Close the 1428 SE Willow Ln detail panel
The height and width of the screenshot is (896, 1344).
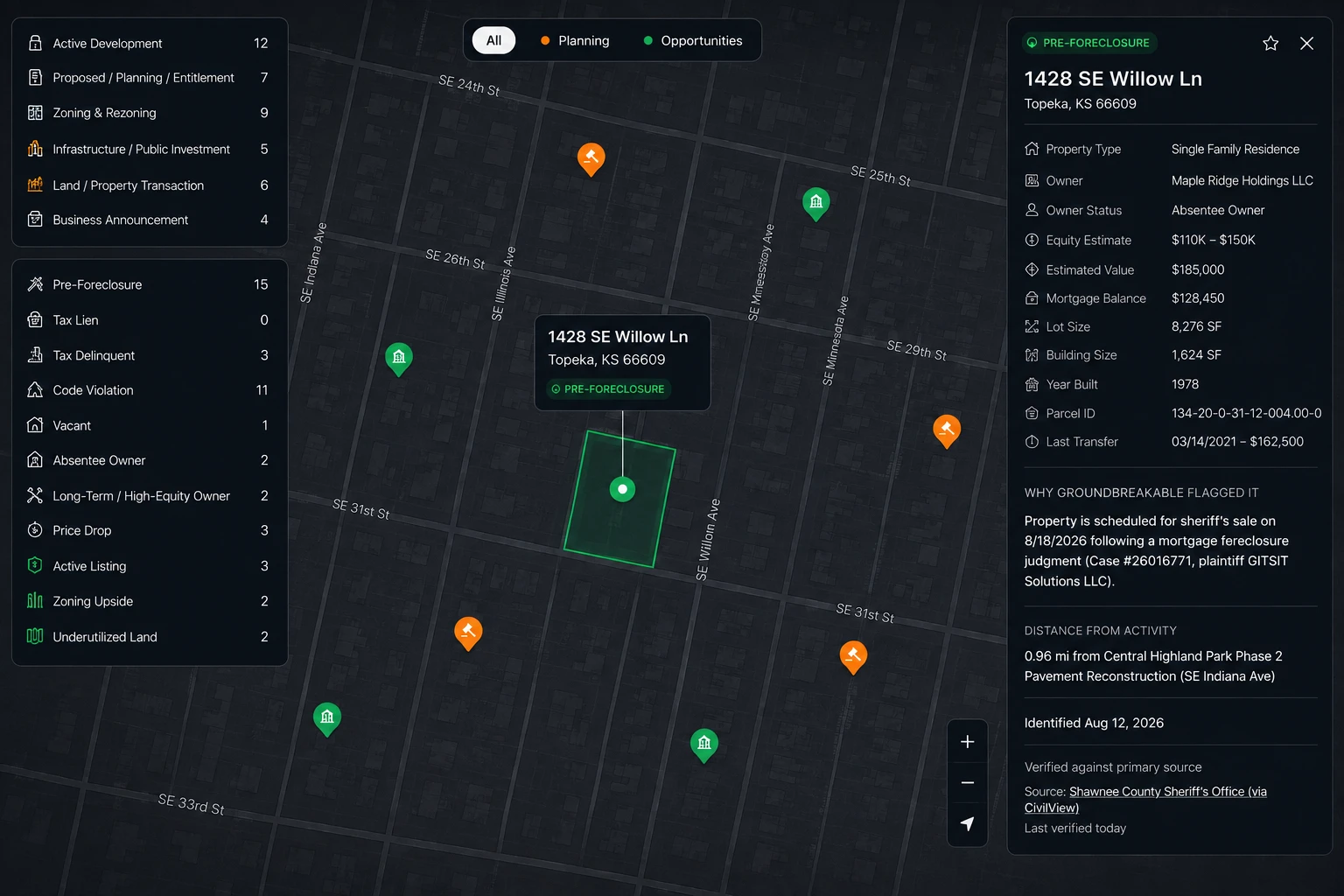(1306, 43)
